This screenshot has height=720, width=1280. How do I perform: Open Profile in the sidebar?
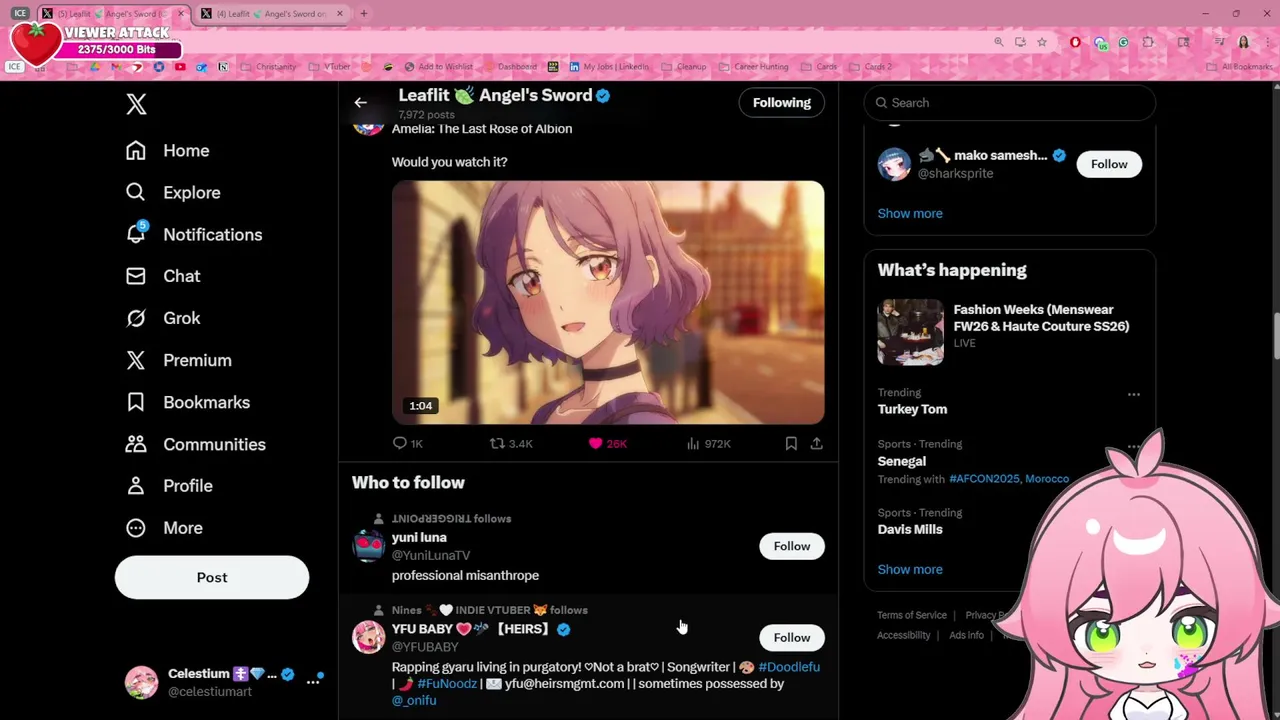point(169,486)
